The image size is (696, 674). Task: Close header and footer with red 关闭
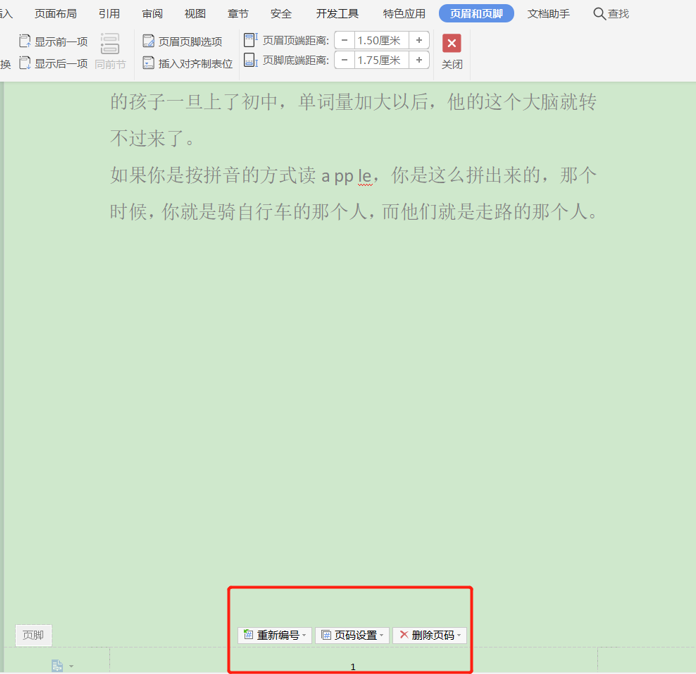click(x=452, y=51)
